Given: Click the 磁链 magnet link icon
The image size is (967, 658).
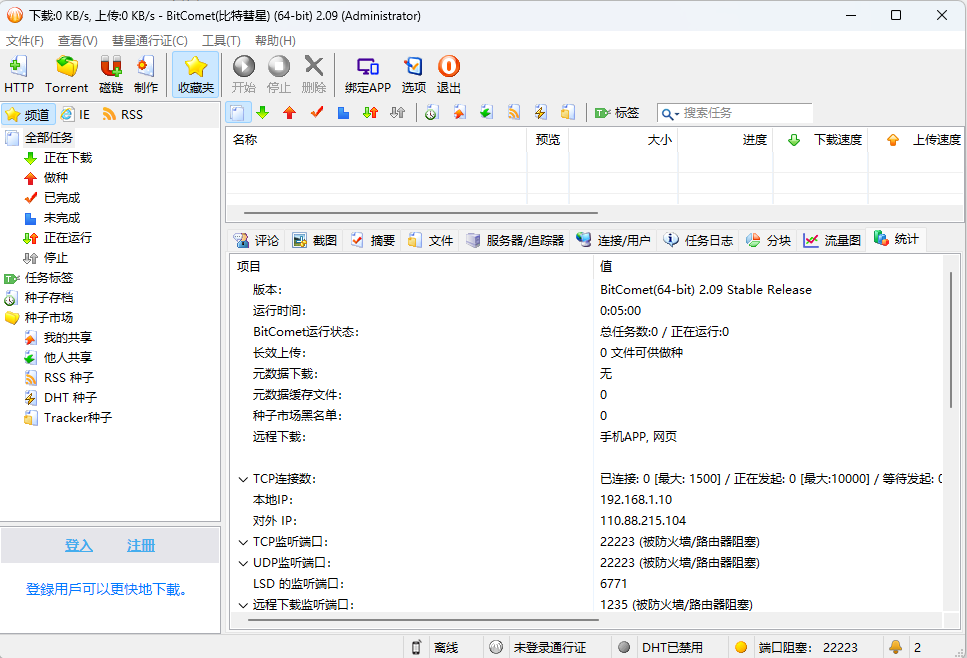Looking at the screenshot, I should click(x=111, y=75).
